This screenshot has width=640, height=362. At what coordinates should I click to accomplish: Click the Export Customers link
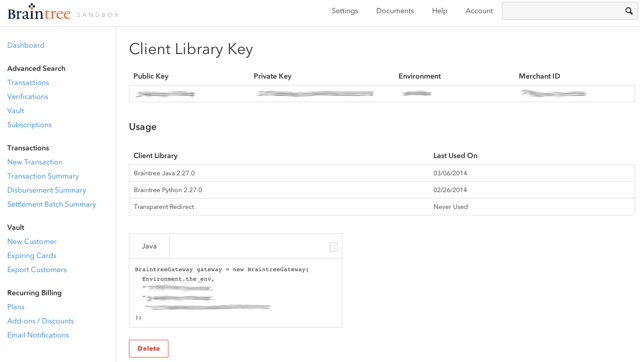tap(37, 270)
